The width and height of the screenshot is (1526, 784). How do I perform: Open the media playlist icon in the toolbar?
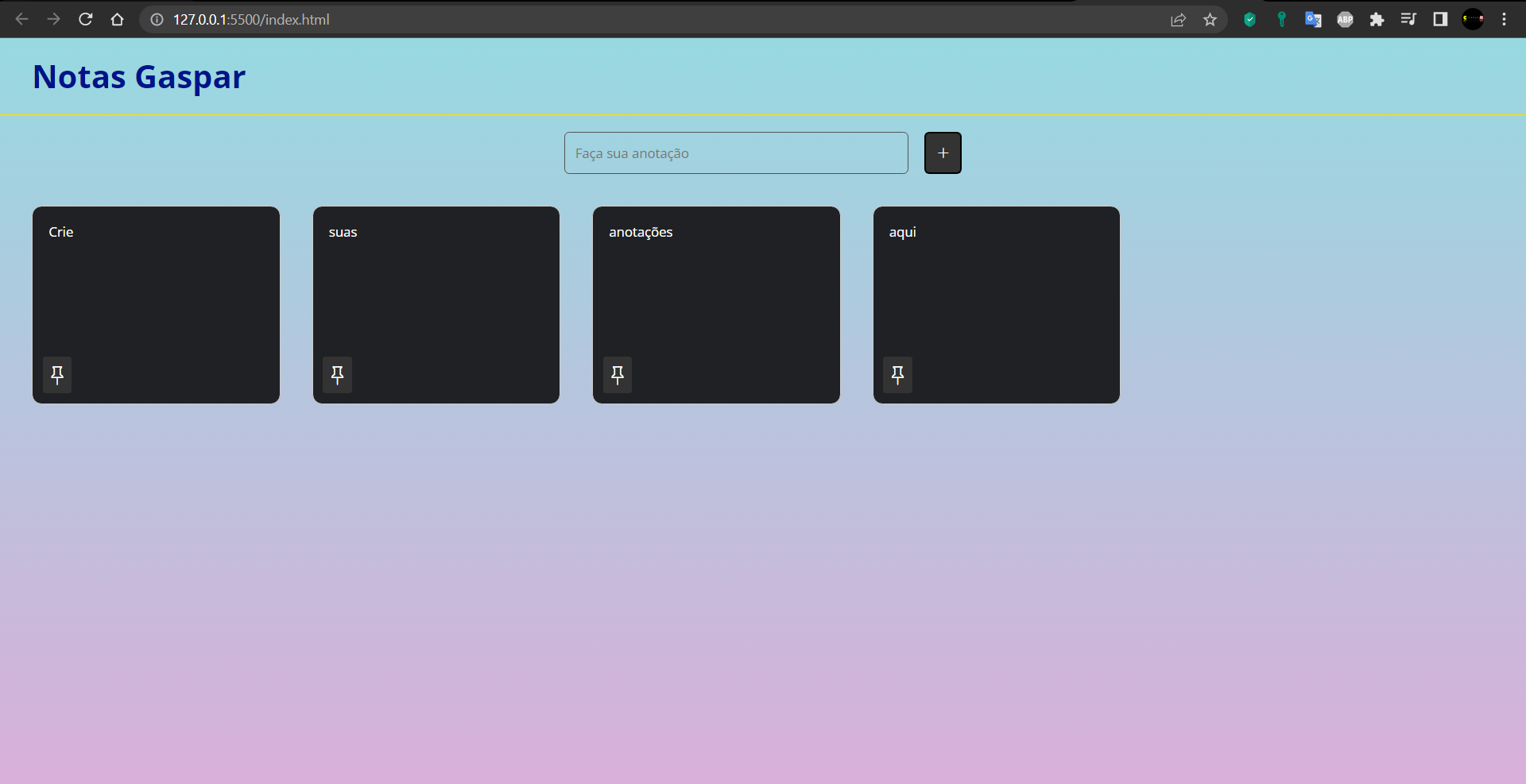[1408, 19]
